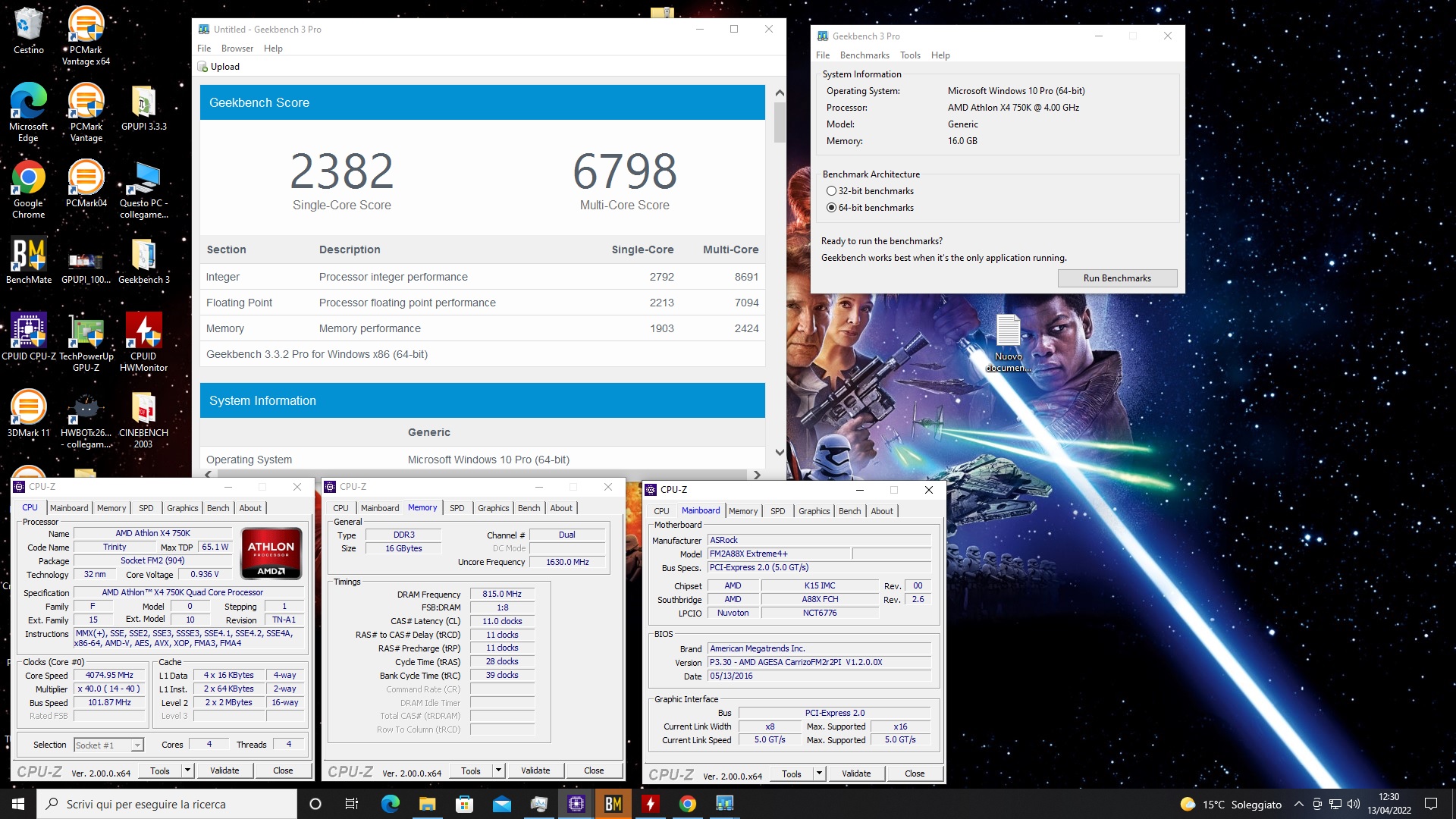1456x819 pixels.
Task: Open Tools dropdown arrow in CPU tab window
Action: 187,770
